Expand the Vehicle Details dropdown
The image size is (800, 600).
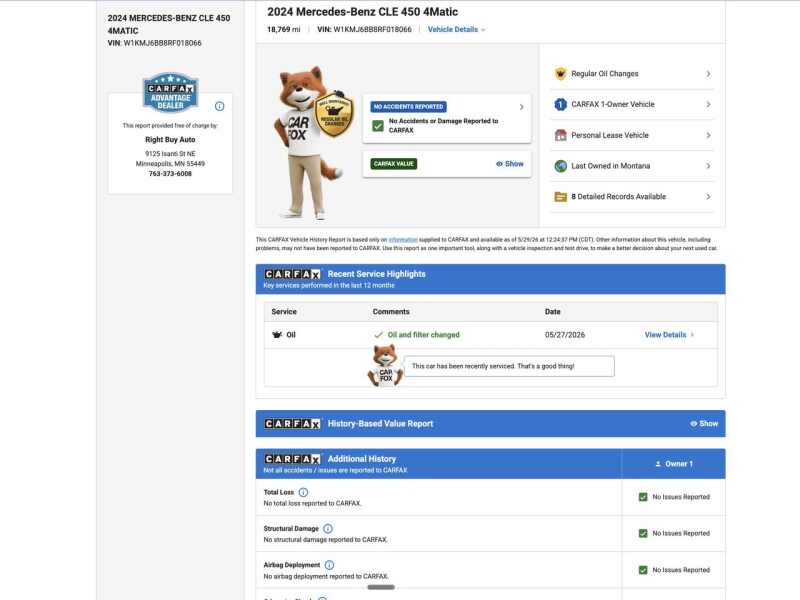click(456, 30)
